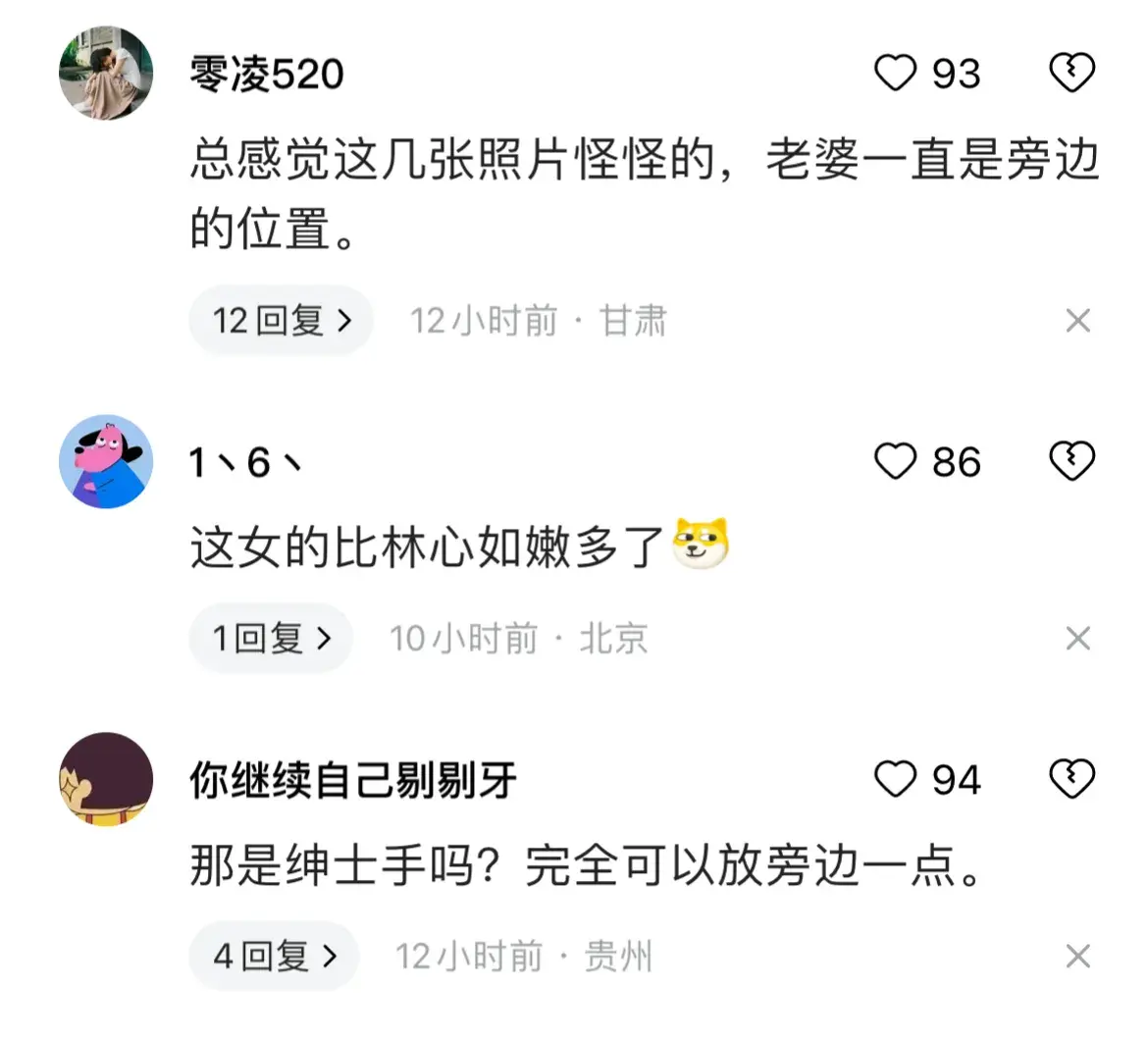The height and width of the screenshot is (1040, 1148).
Task: Dismiss 零凌520's comment with X icon
Action: coord(1077,321)
